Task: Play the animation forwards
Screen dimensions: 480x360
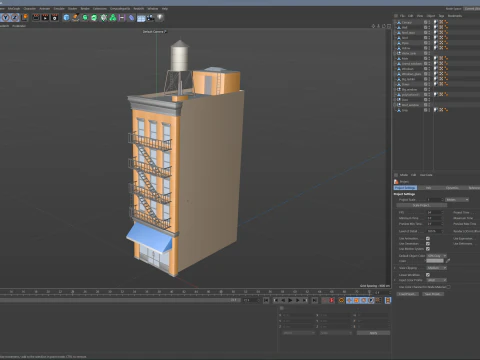Action: 290,300
